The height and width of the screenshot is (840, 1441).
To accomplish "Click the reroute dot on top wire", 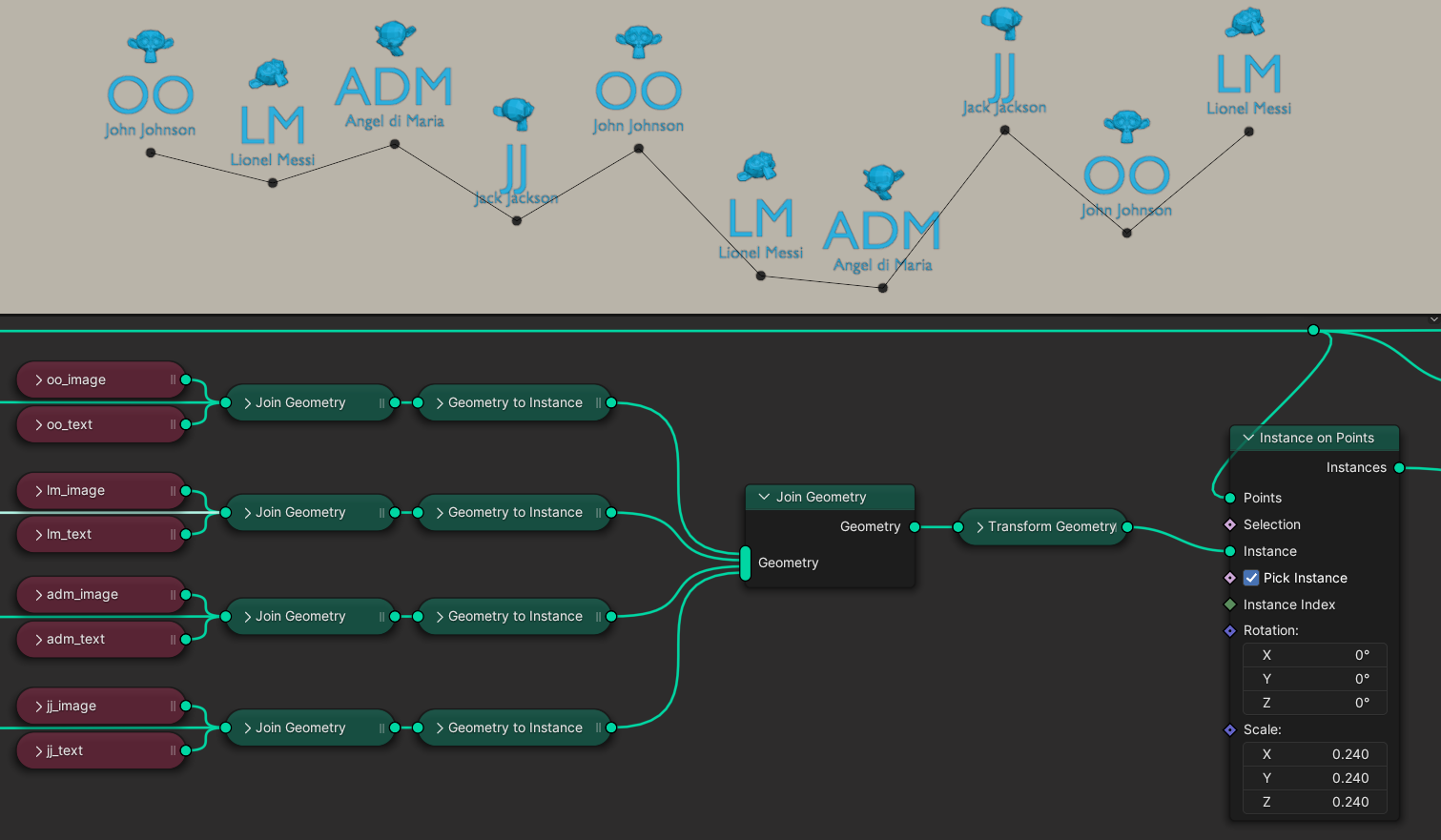I will pyautogui.click(x=1313, y=330).
